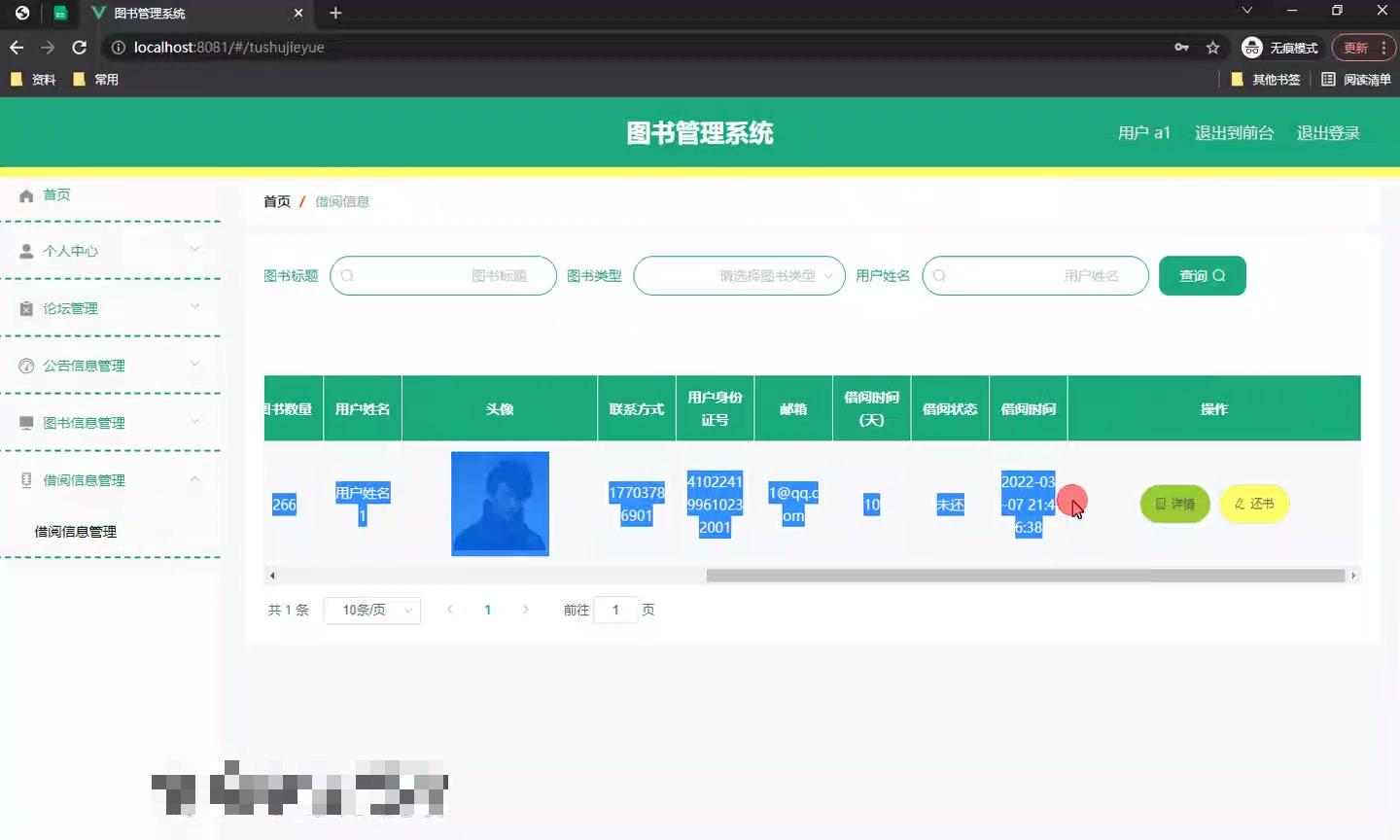Collapse the 借阅信息管理 menu section
1400x840 pixels.
pyautogui.click(x=194, y=478)
